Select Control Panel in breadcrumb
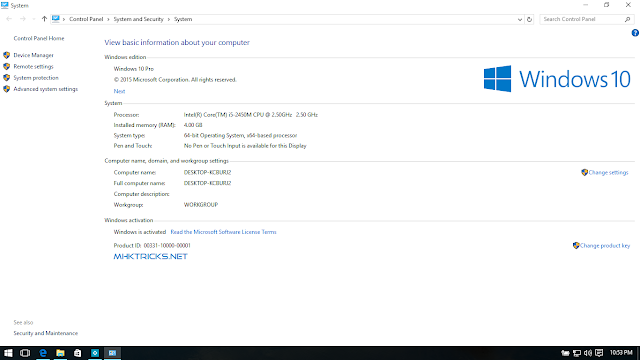This screenshot has width=640, height=360. 86,19
